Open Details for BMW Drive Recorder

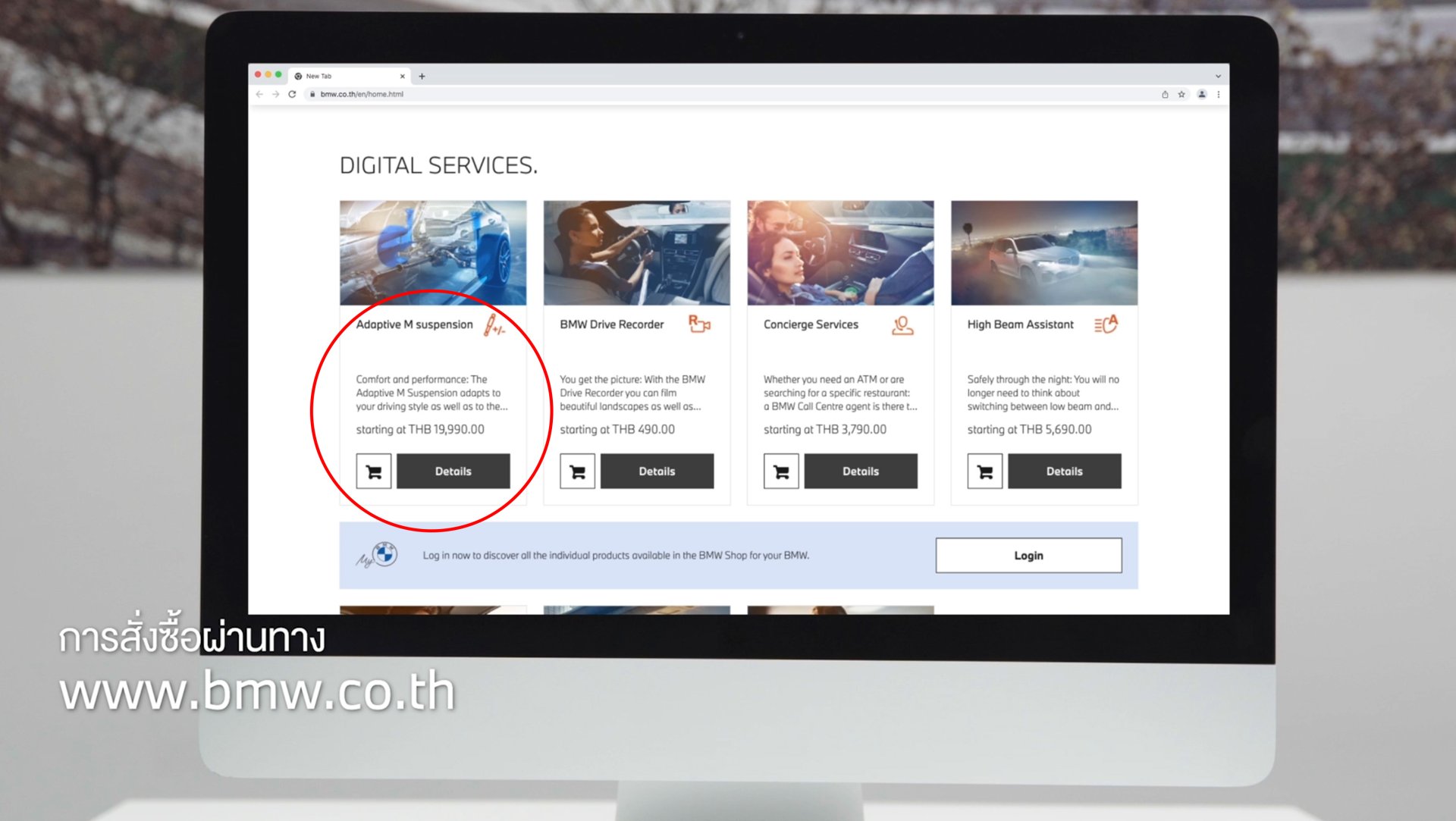click(x=657, y=472)
